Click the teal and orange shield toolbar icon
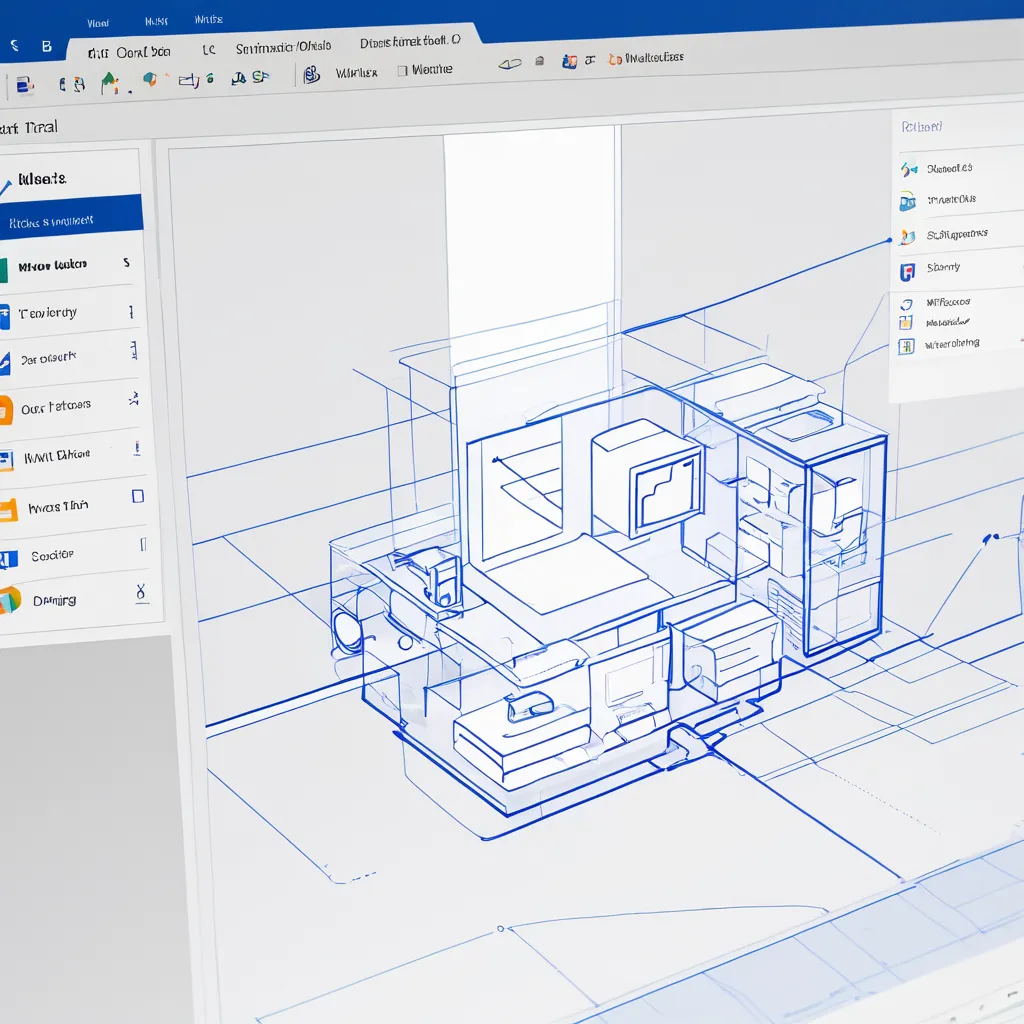 coord(150,80)
